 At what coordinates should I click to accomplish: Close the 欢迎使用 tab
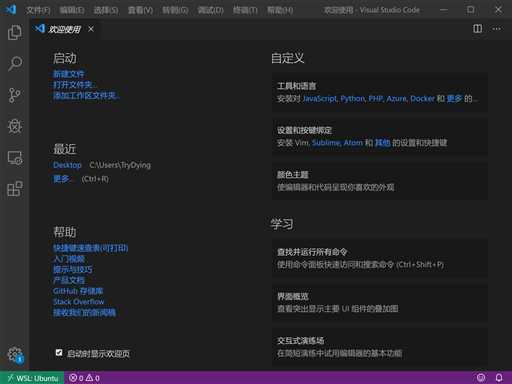pyautogui.click(x=91, y=29)
